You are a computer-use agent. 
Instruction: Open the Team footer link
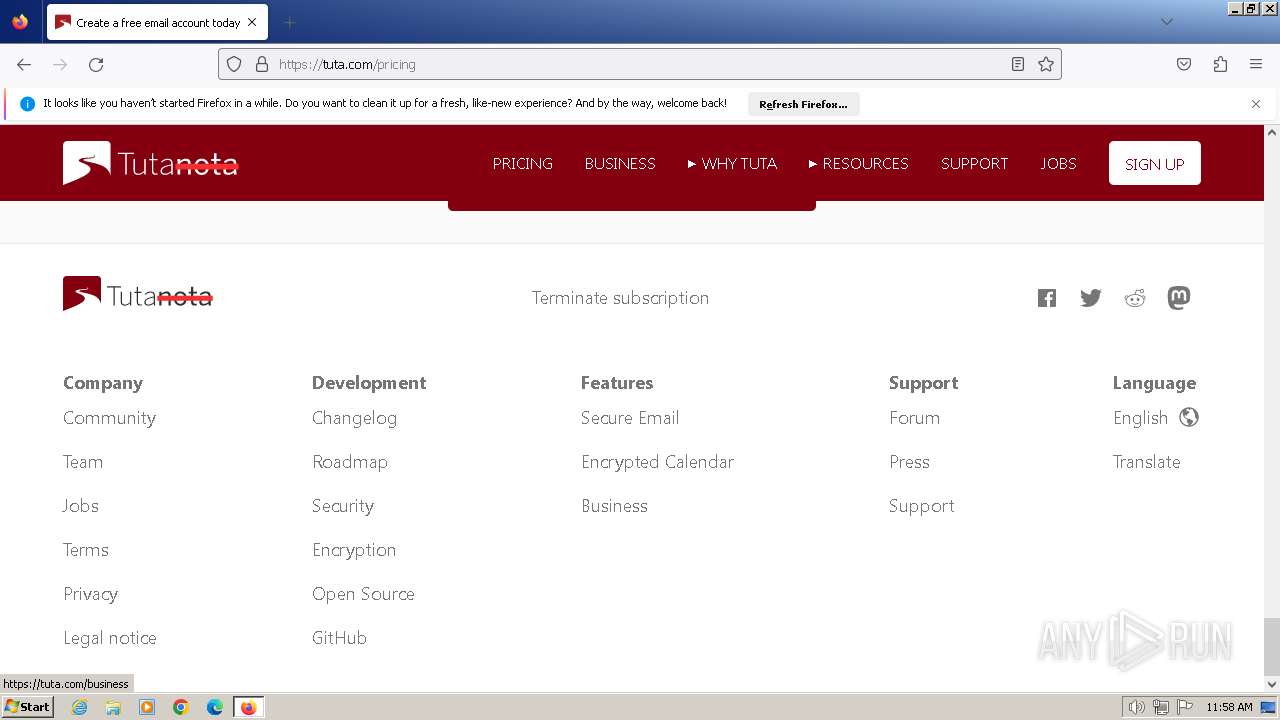83,462
